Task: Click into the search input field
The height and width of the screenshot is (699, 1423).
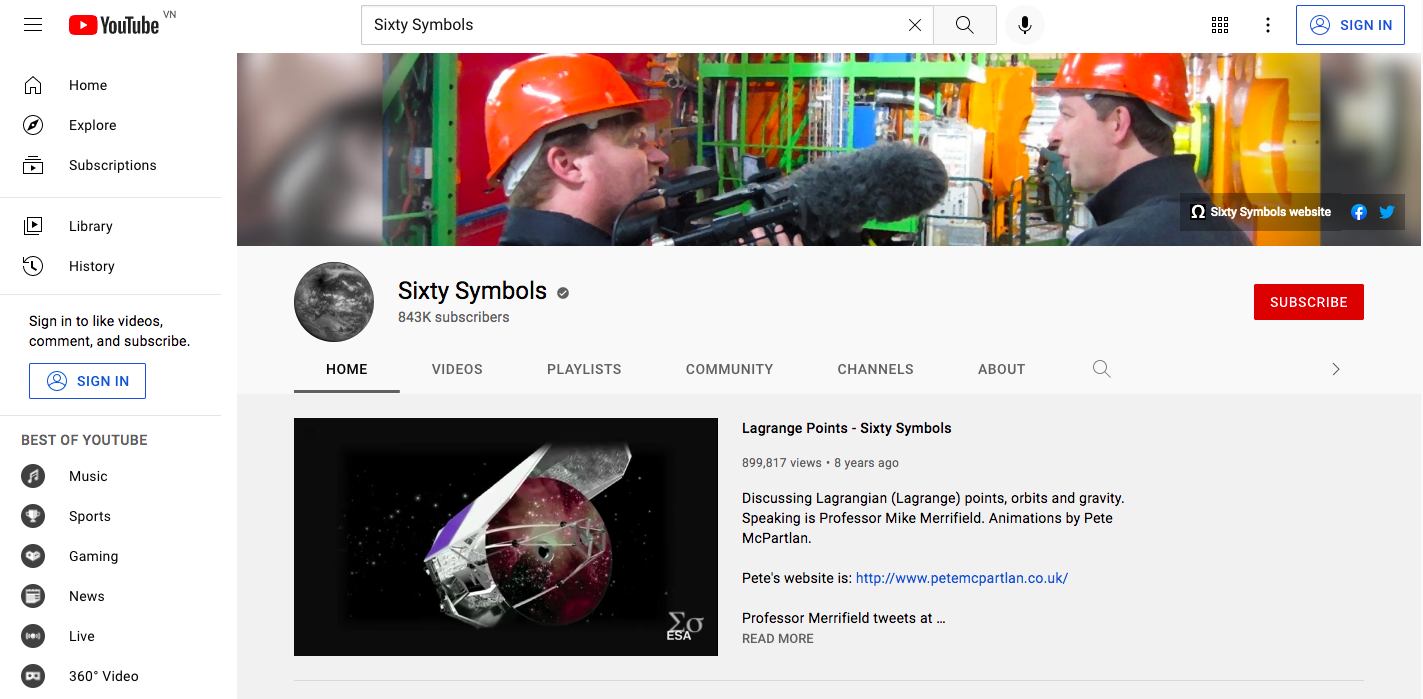Action: pyautogui.click(x=630, y=25)
